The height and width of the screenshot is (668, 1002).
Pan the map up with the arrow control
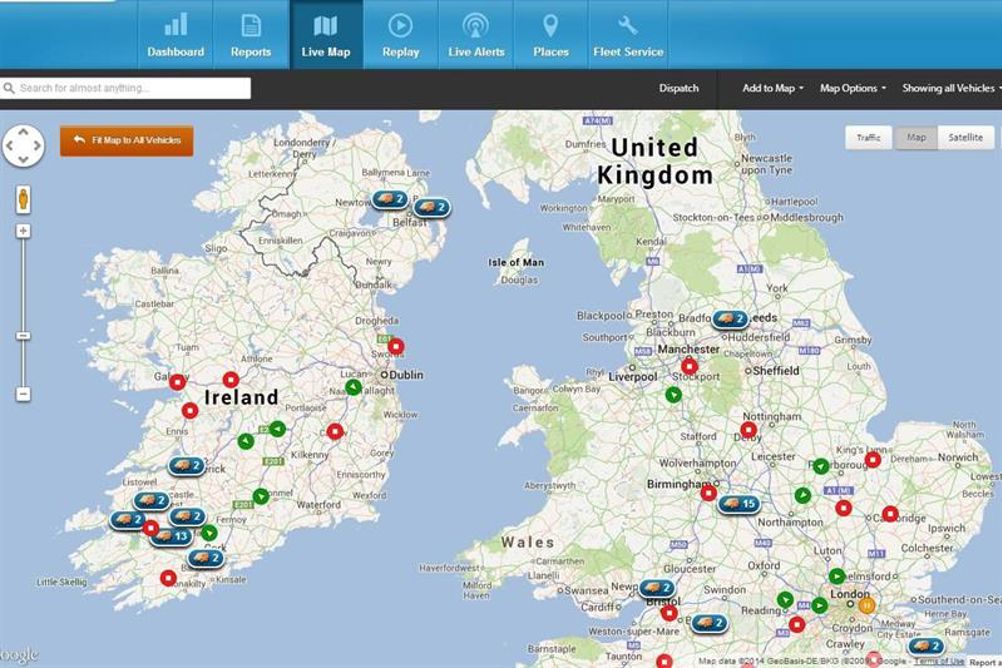23,132
